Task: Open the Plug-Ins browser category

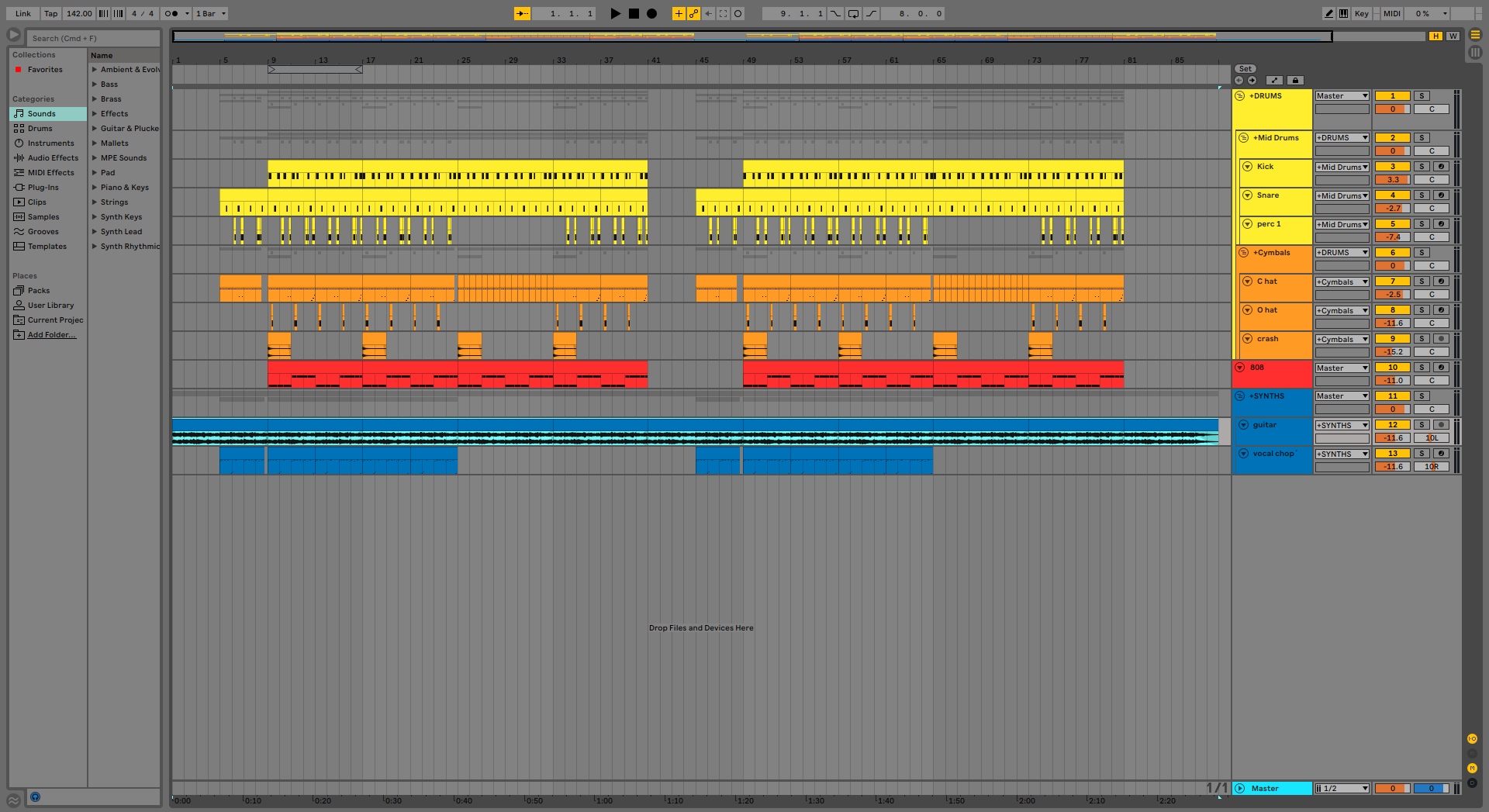Action: (x=48, y=188)
